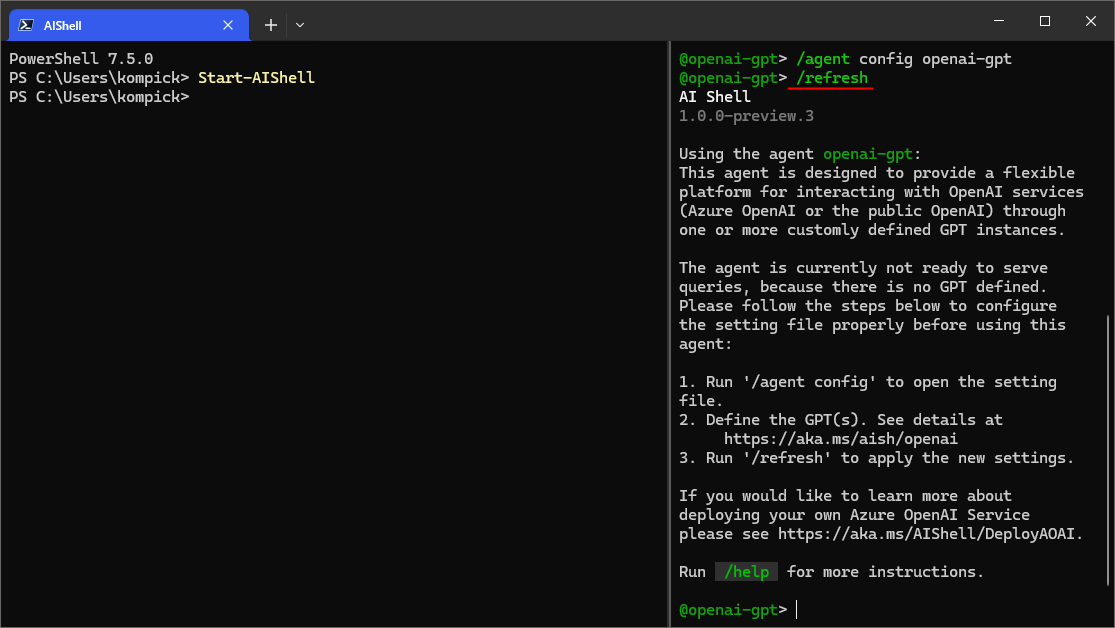Close the Windows Terminal window
1115x628 pixels.
1091,21
